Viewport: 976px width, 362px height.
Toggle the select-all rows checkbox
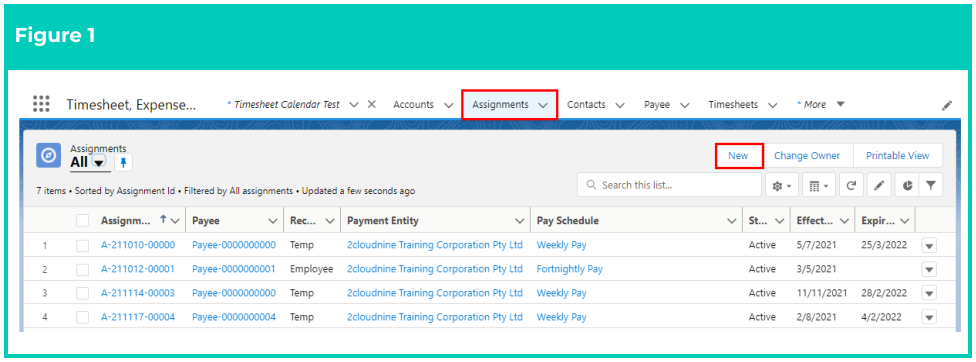pos(82,221)
